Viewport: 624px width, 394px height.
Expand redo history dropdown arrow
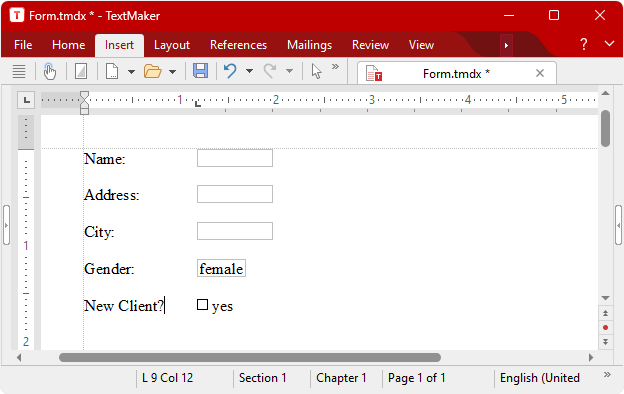click(290, 72)
